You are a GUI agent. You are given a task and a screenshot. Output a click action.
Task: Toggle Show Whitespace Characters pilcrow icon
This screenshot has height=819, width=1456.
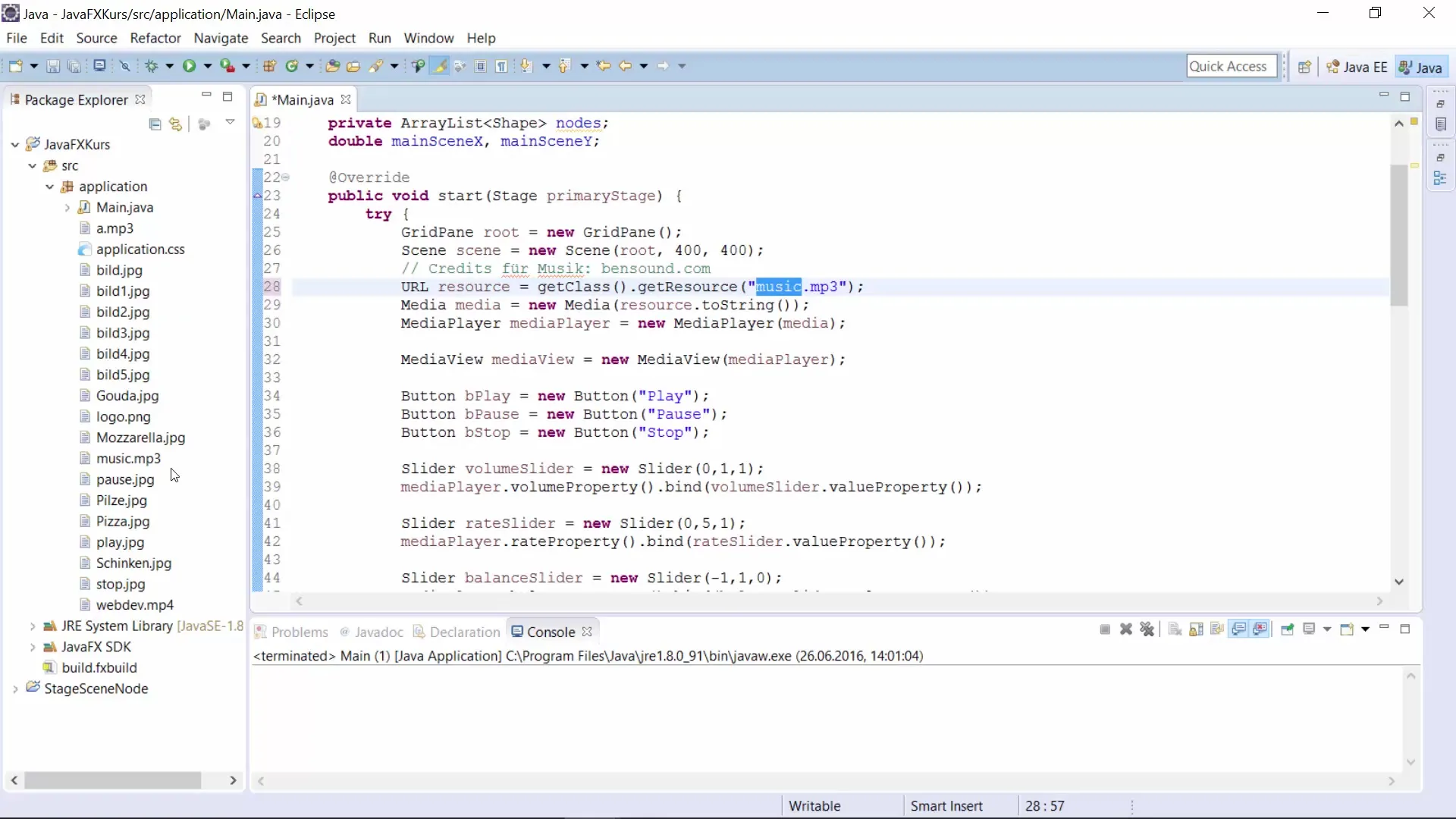pyautogui.click(x=501, y=66)
